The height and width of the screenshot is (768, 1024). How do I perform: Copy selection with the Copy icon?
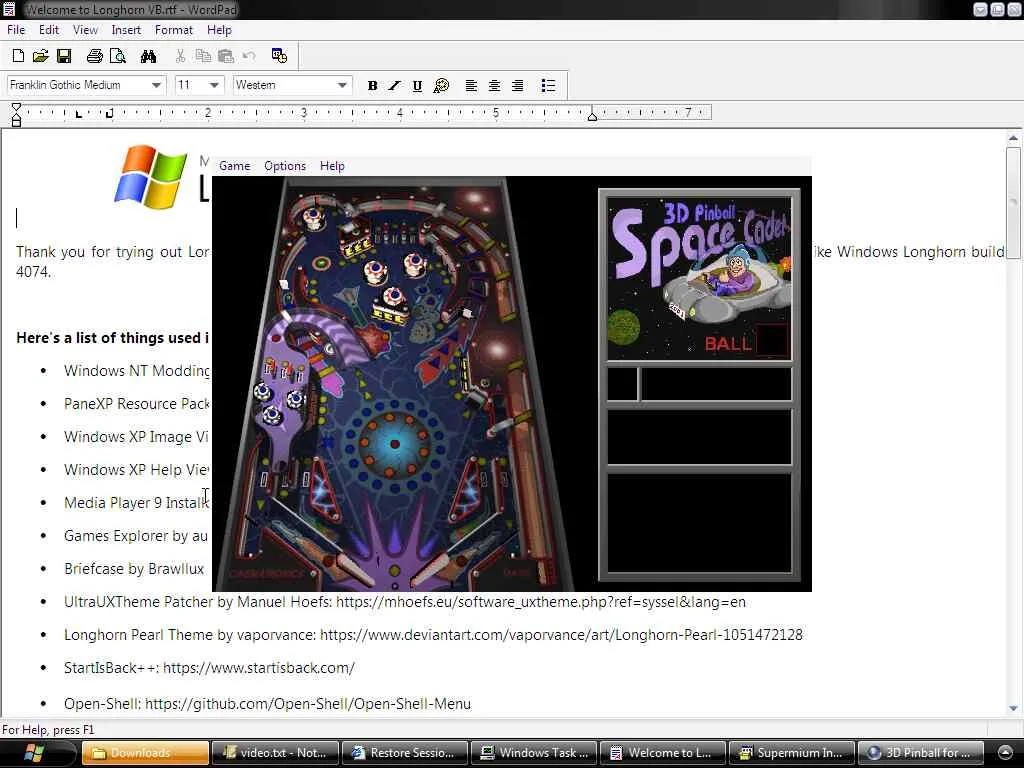coord(203,56)
